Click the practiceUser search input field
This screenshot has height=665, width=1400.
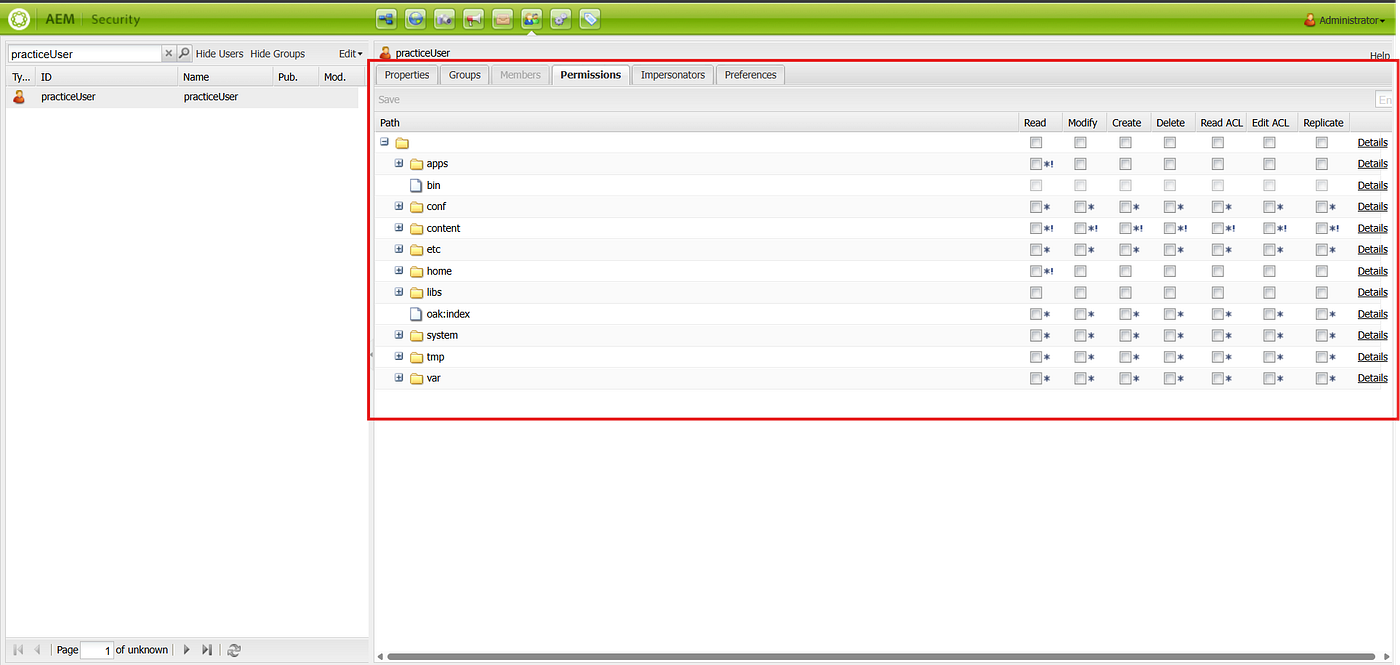84,54
